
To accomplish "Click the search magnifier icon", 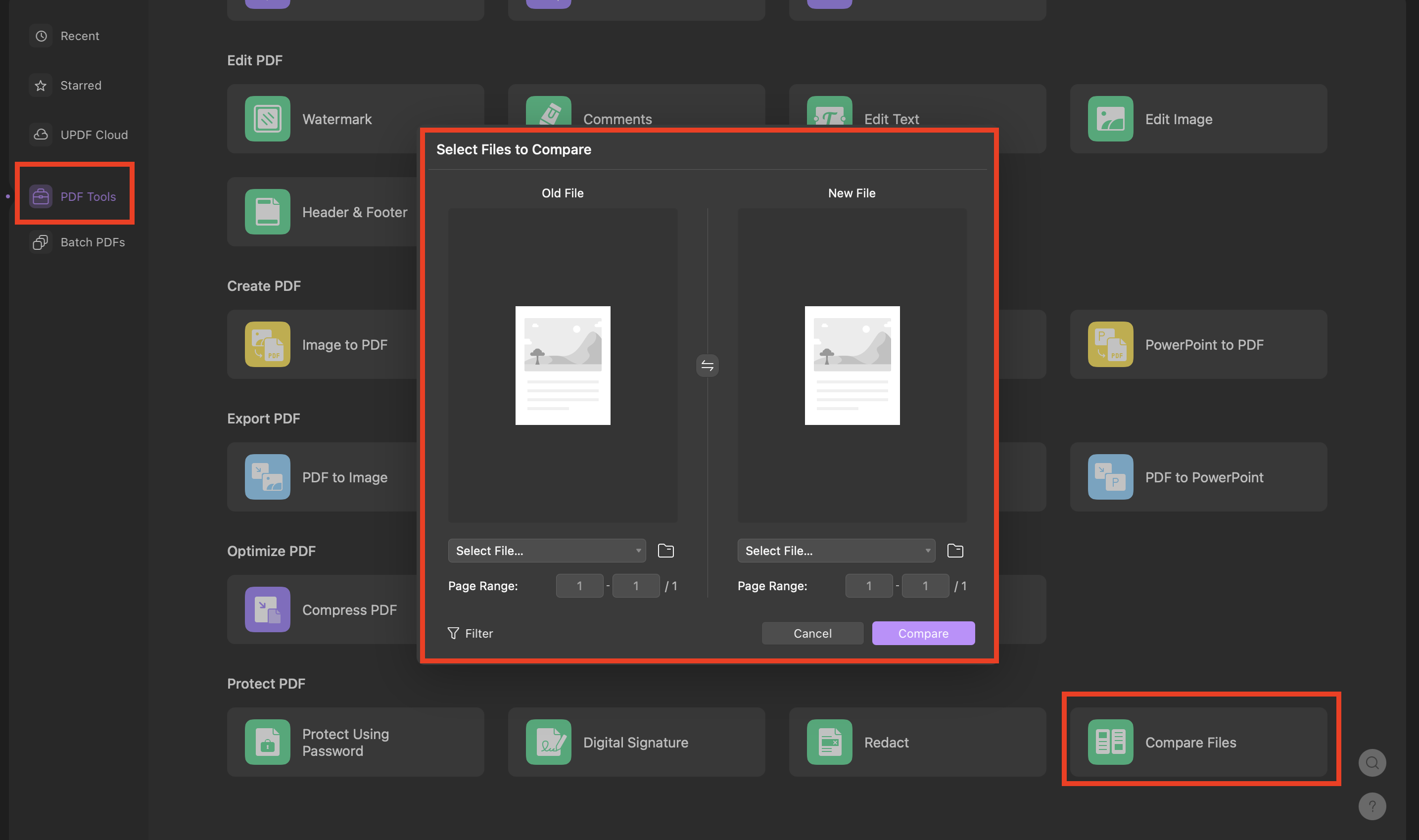I will coord(1372,762).
